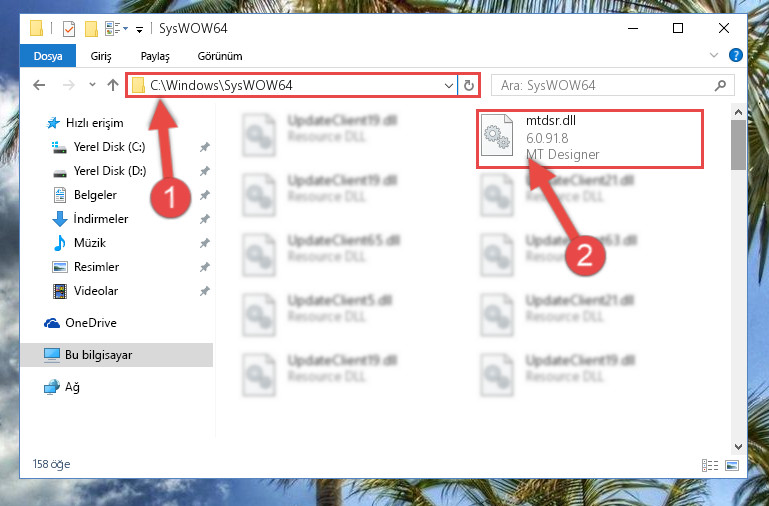Click the mtdsr.dll gear file icon
The height and width of the screenshot is (506, 769).
tap(497, 136)
